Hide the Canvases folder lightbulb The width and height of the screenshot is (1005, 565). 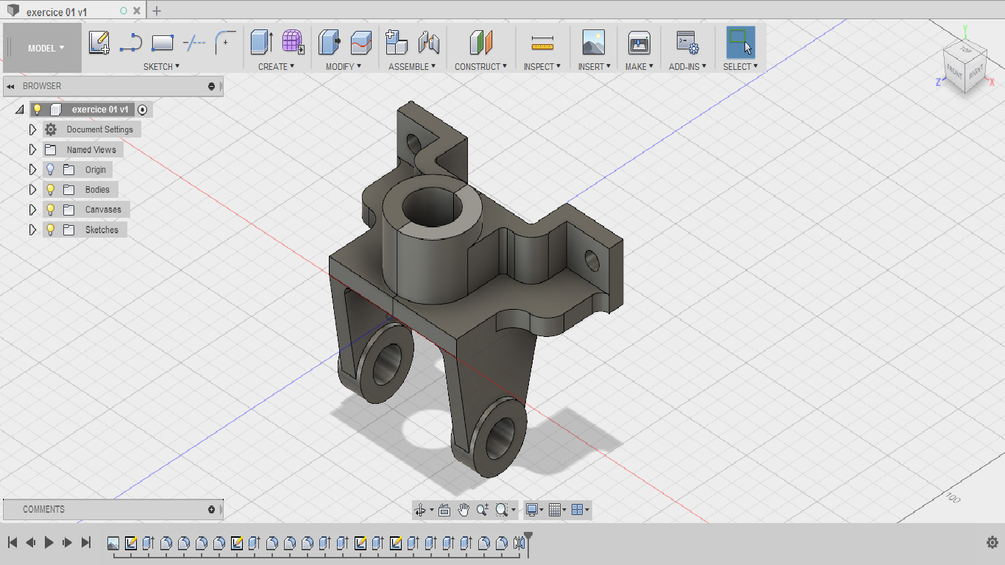click(50, 209)
